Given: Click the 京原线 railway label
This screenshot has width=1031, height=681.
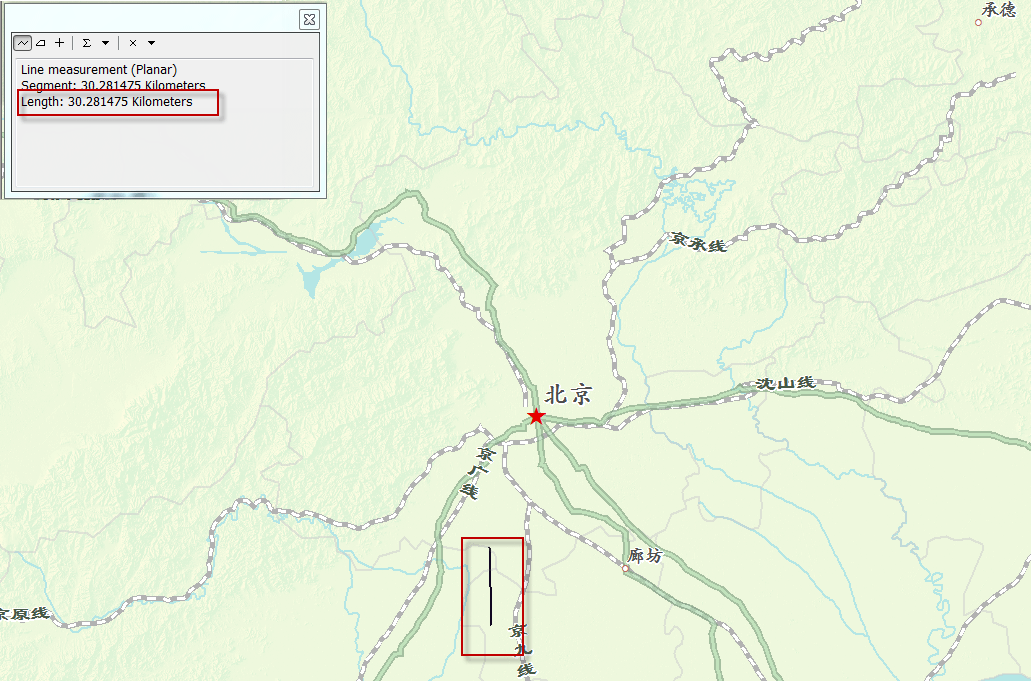Looking at the screenshot, I should (24, 614).
